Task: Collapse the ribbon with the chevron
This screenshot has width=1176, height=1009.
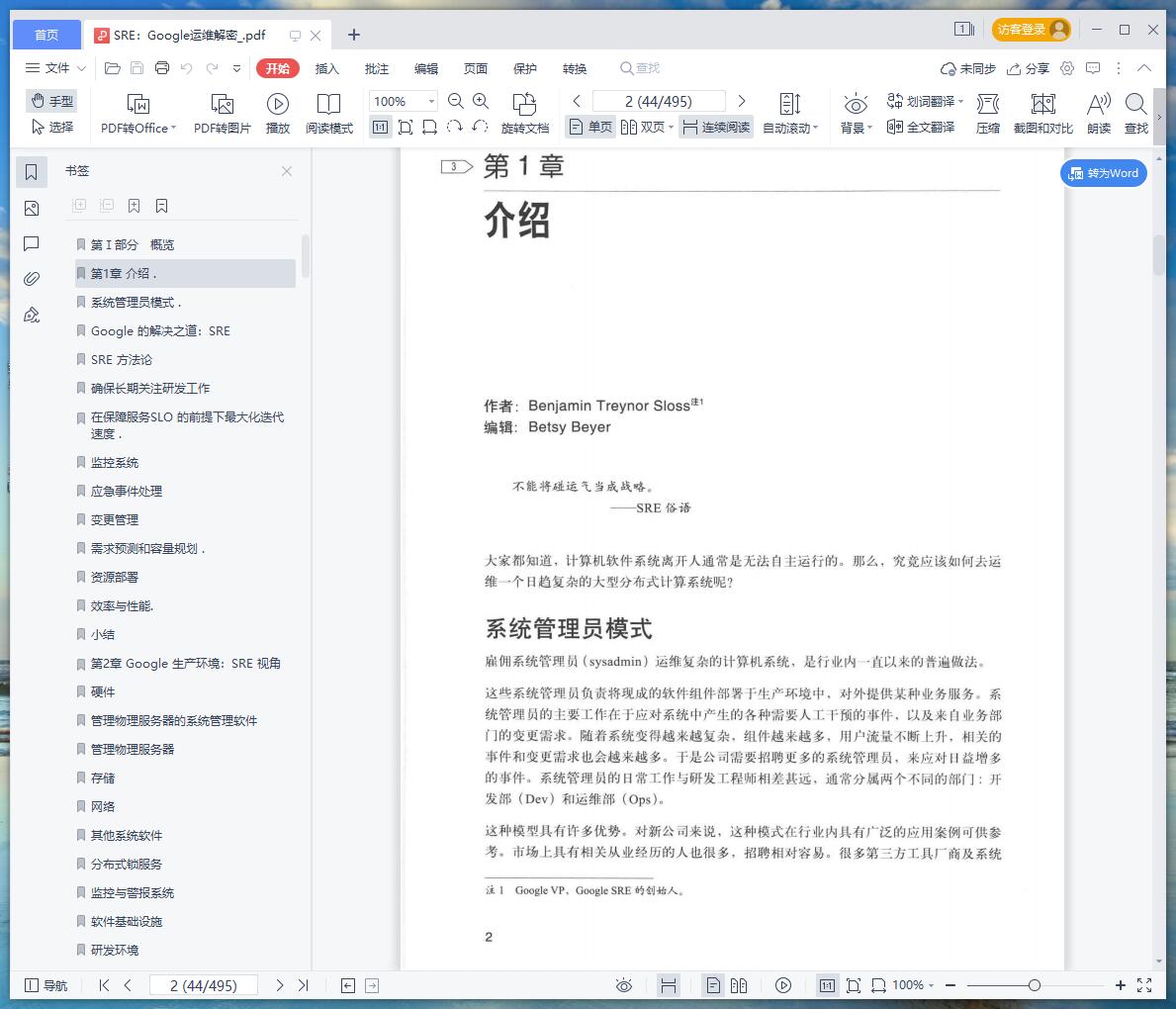Action: [x=1143, y=68]
